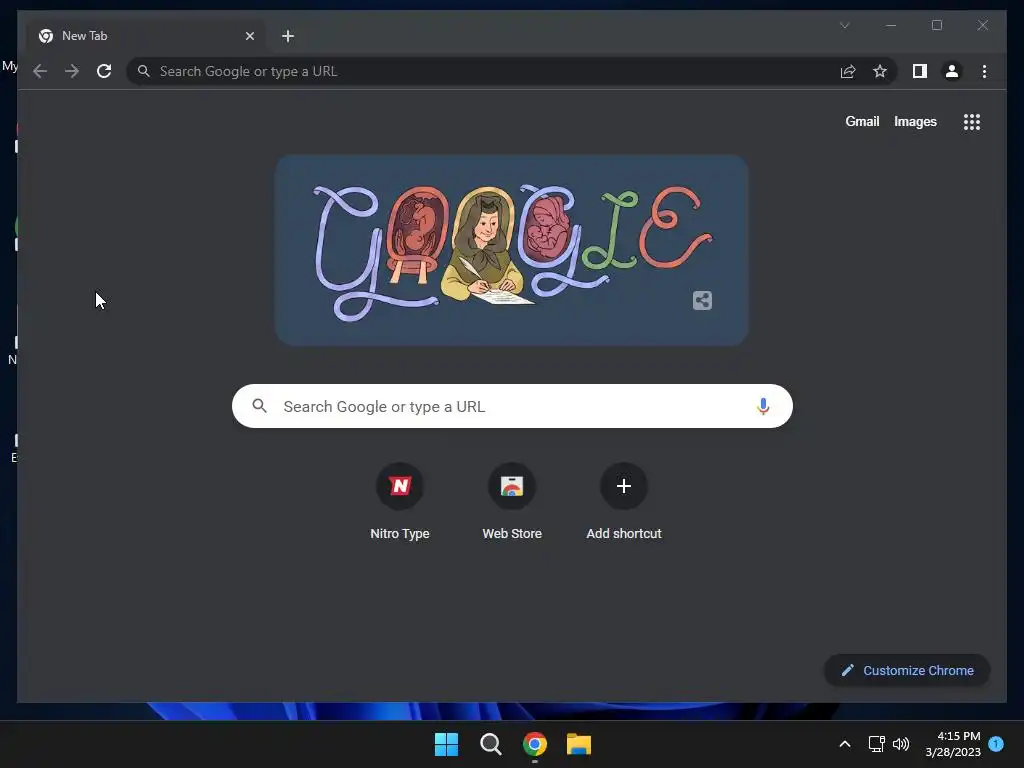Click the Google search box
Viewport: 1024px width, 768px height.
click(512, 406)
